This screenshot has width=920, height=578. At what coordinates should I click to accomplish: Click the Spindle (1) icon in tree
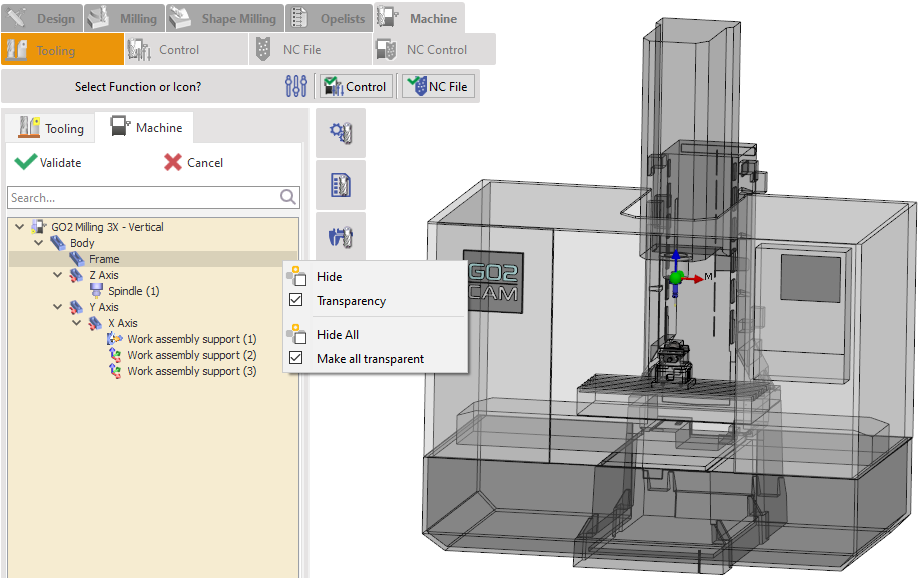(97, 291)
